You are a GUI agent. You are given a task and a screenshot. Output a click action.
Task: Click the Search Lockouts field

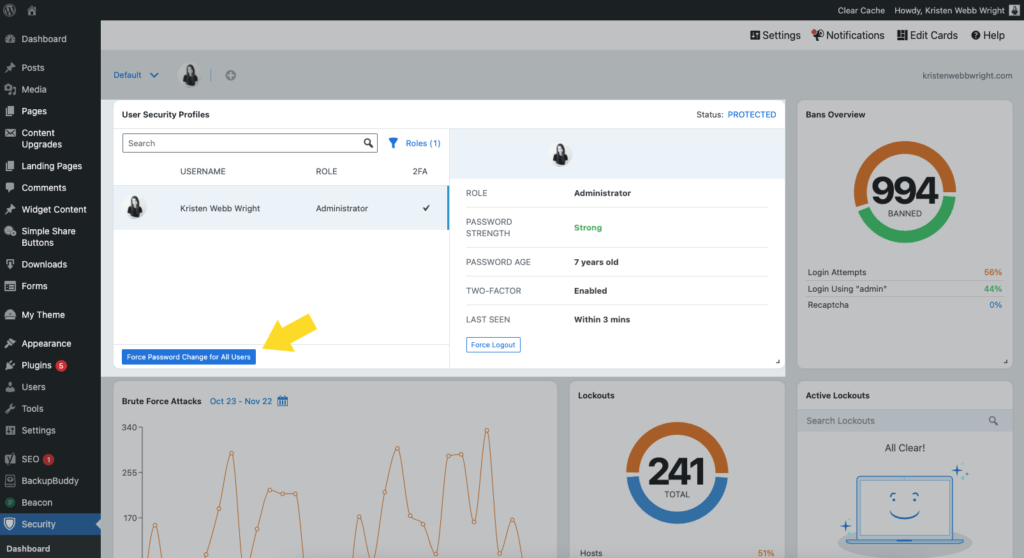coord(904,421)
